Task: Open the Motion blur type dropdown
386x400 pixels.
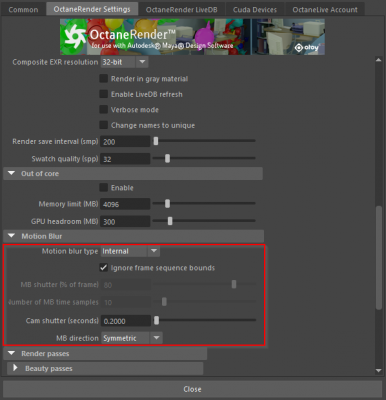Action: coord(130,251)
